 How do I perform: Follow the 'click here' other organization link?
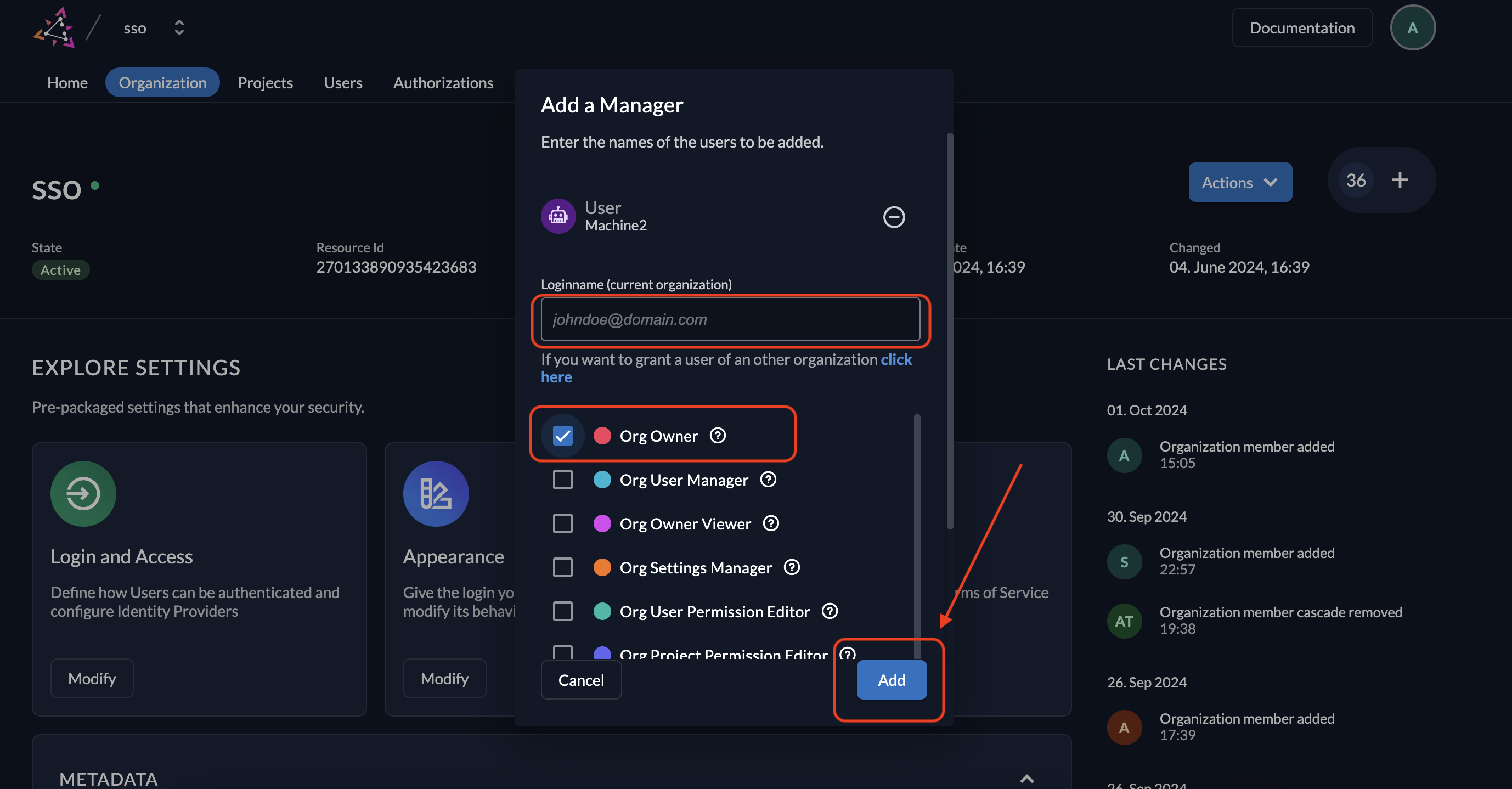point(896,359)
